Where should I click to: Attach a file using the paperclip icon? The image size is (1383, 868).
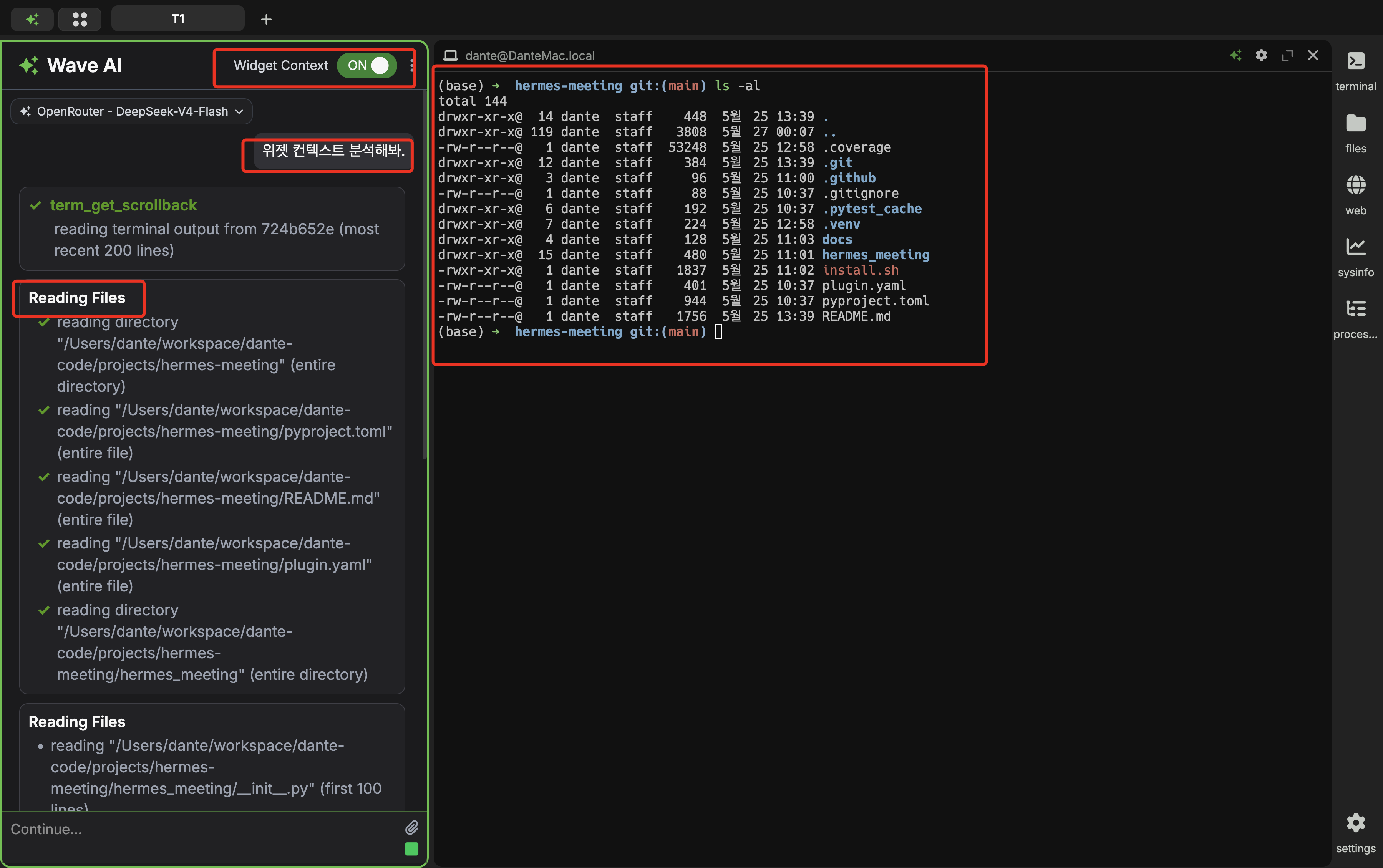pos(411,827)
